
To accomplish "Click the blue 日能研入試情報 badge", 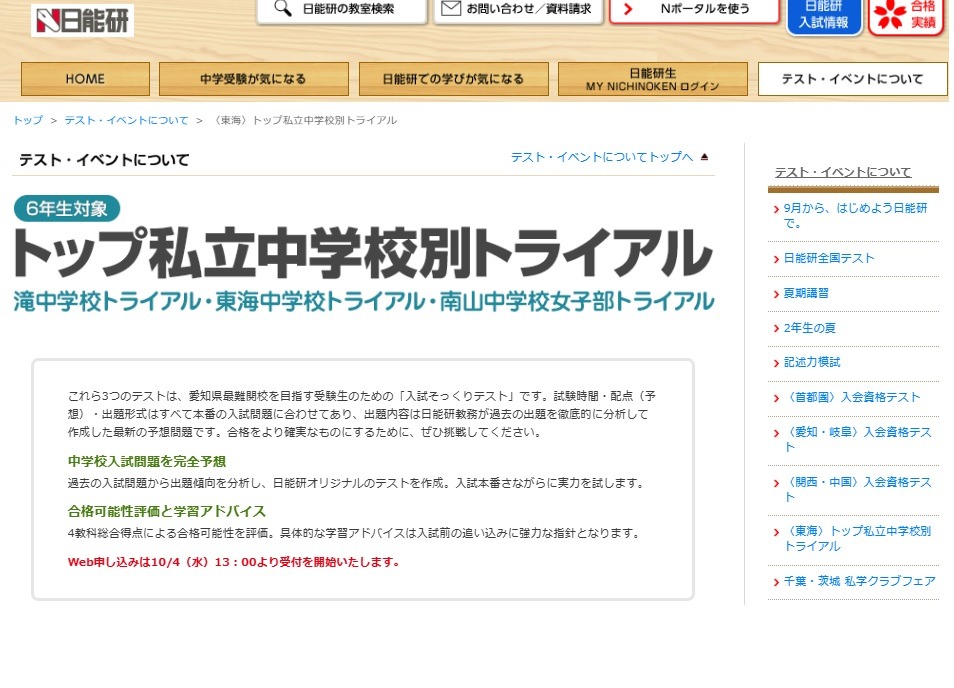I will [x=824, y=16].
